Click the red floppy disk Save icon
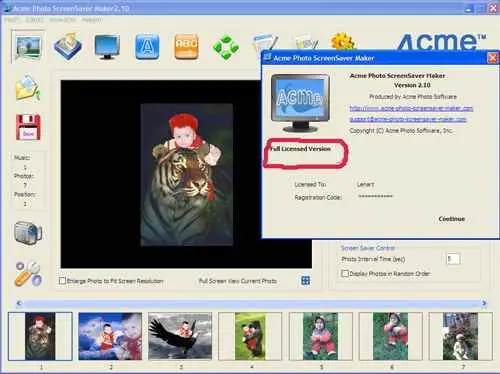500x374 pixels. 28,127
